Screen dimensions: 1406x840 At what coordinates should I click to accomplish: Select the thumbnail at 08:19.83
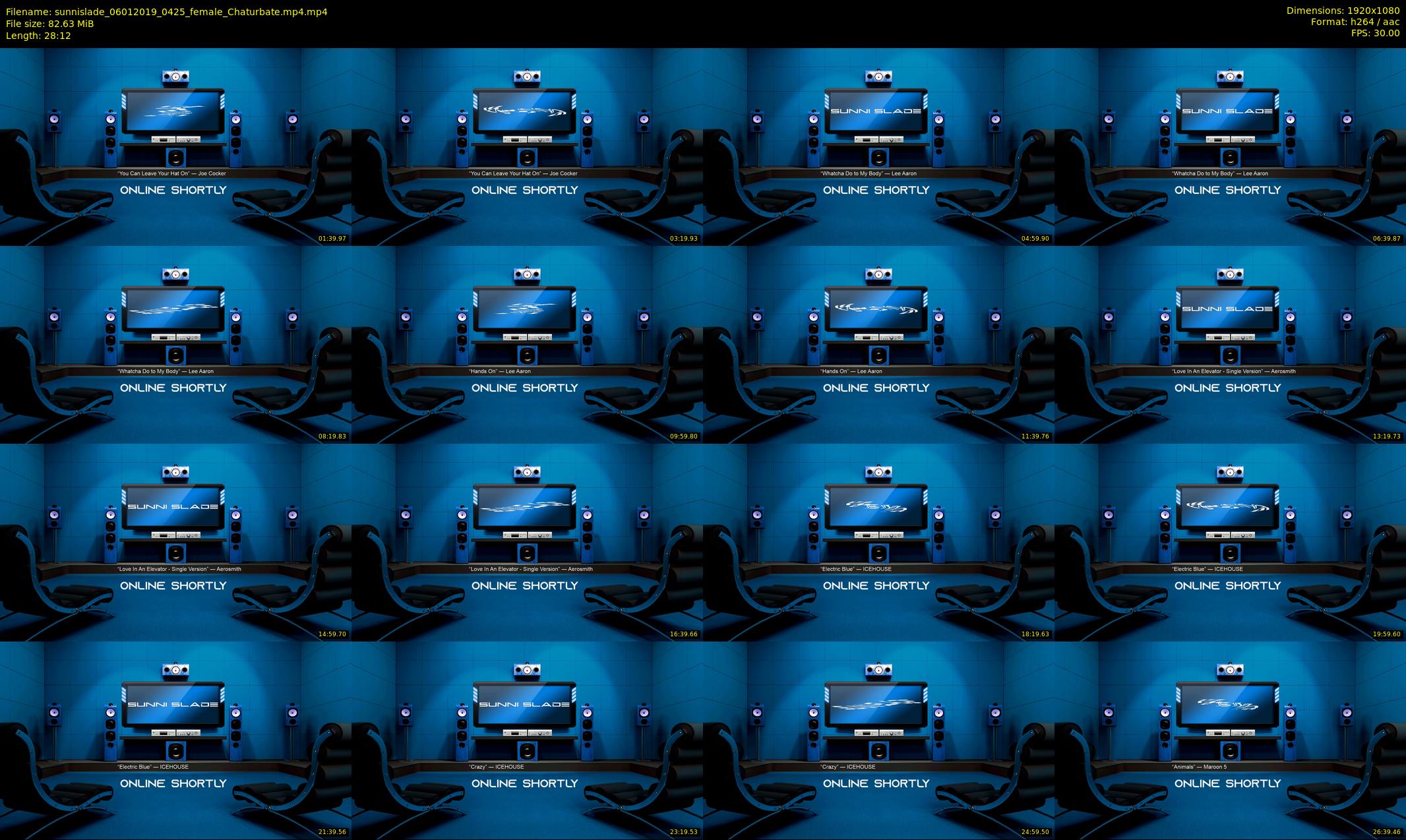pyautogui.click(x=175, y=344)
